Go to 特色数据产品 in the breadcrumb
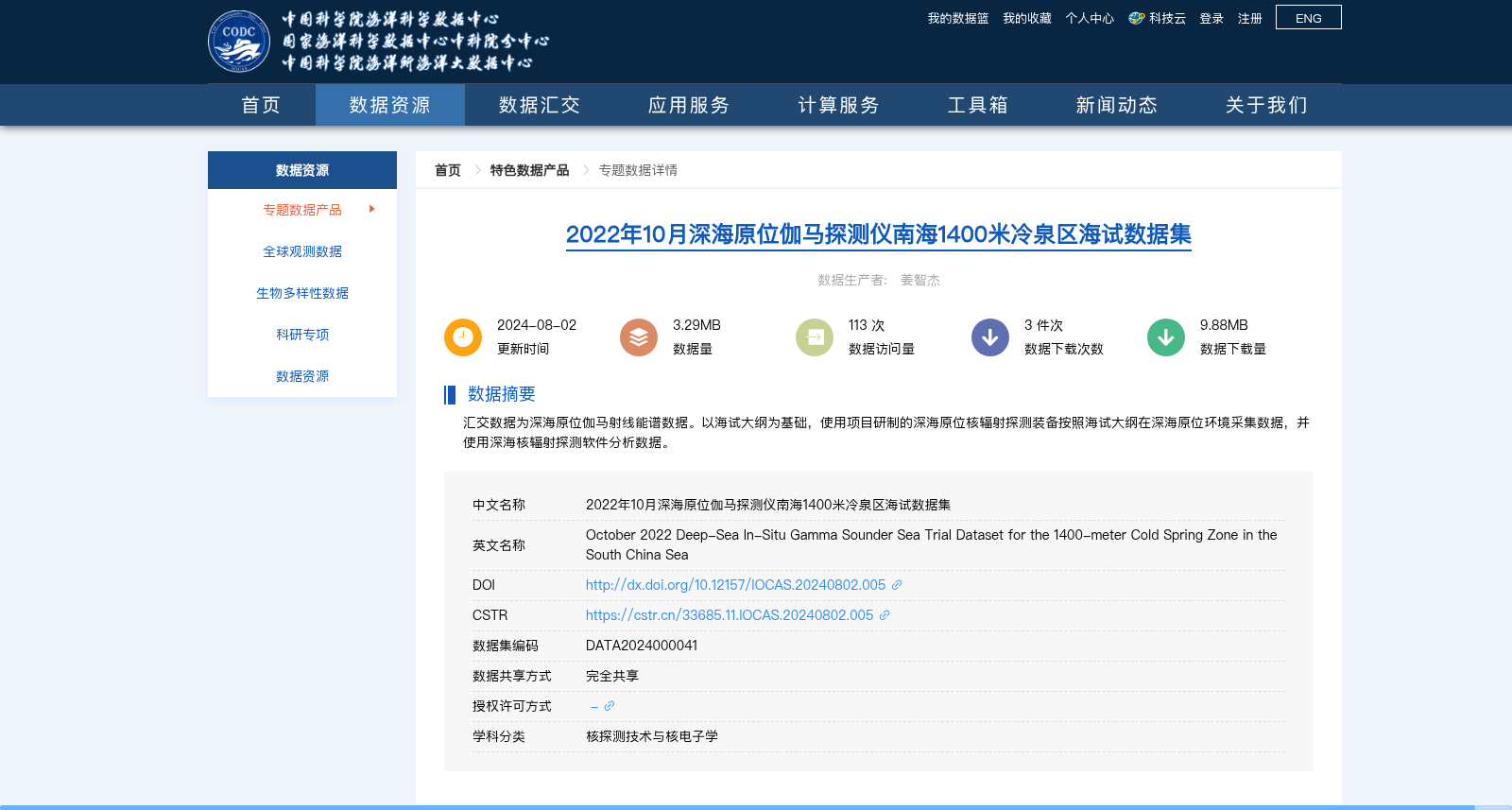The width and height of the screenshot is (1512, 810). (x=529, y=170)
